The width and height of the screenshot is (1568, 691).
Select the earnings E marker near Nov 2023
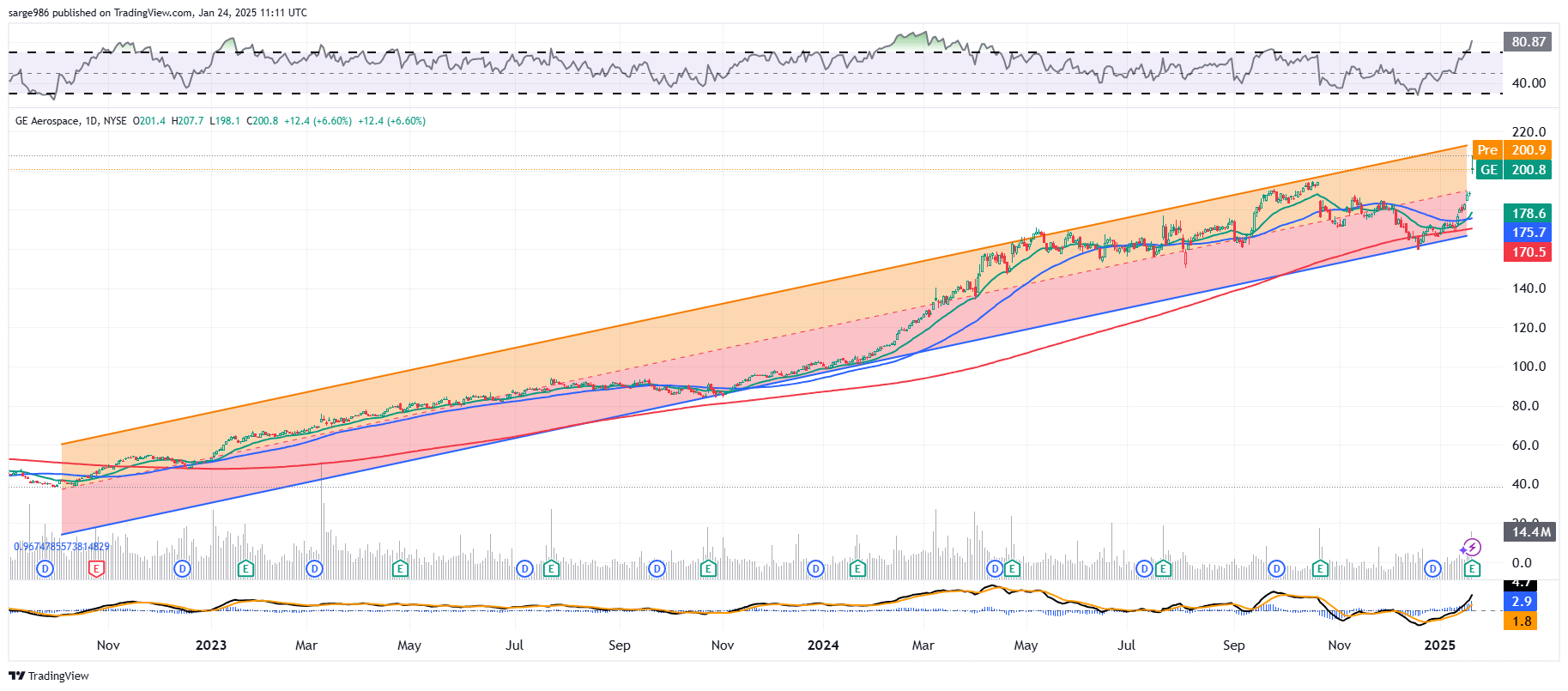[708, 568]
